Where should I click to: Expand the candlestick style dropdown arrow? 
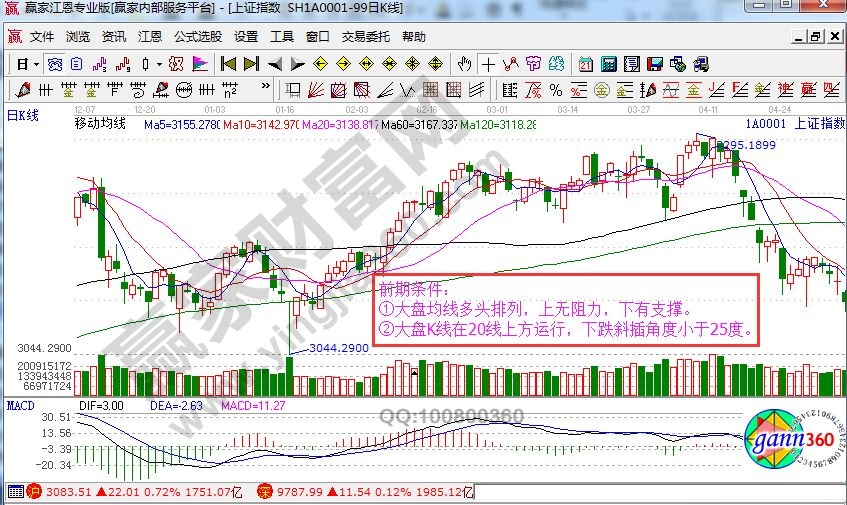[x=159, y=64]
